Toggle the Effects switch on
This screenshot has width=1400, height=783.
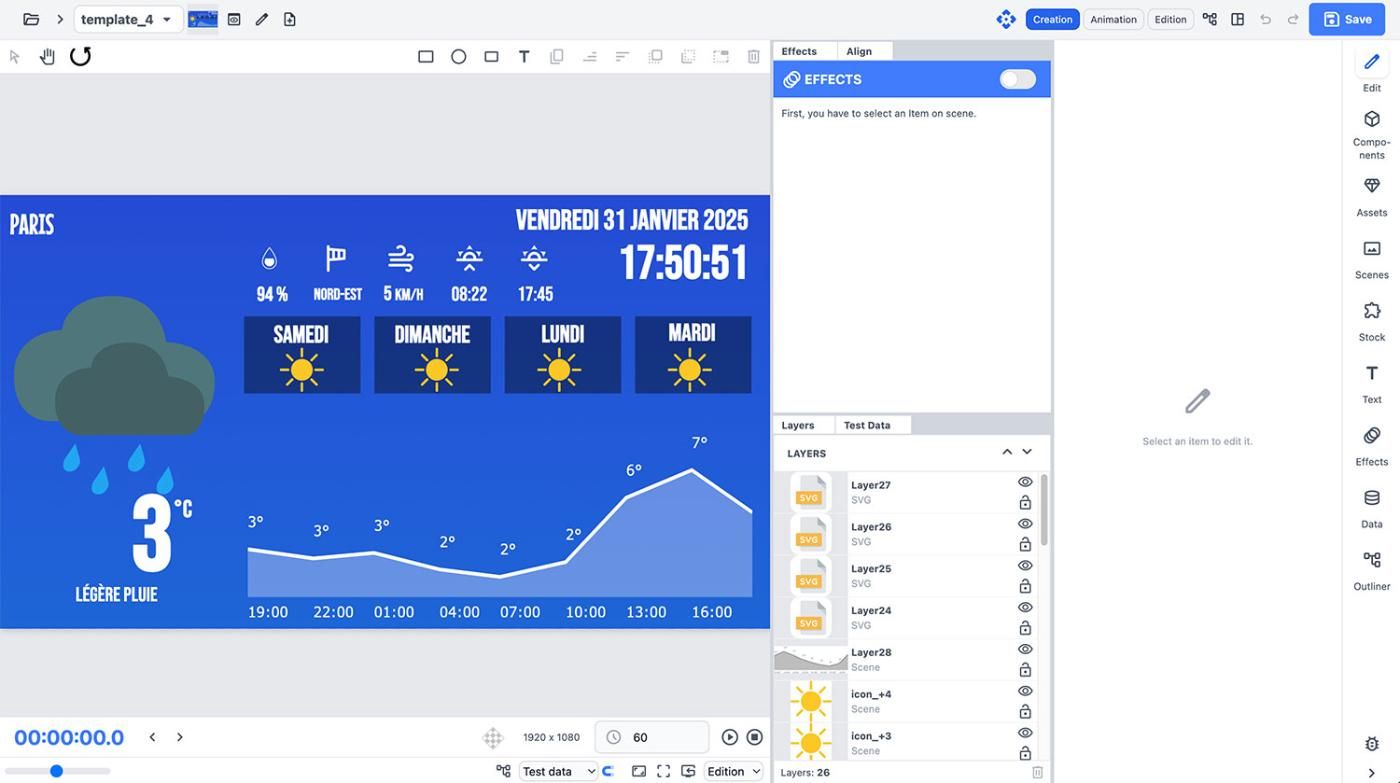pyautogui.click(x=1017, y=79)
